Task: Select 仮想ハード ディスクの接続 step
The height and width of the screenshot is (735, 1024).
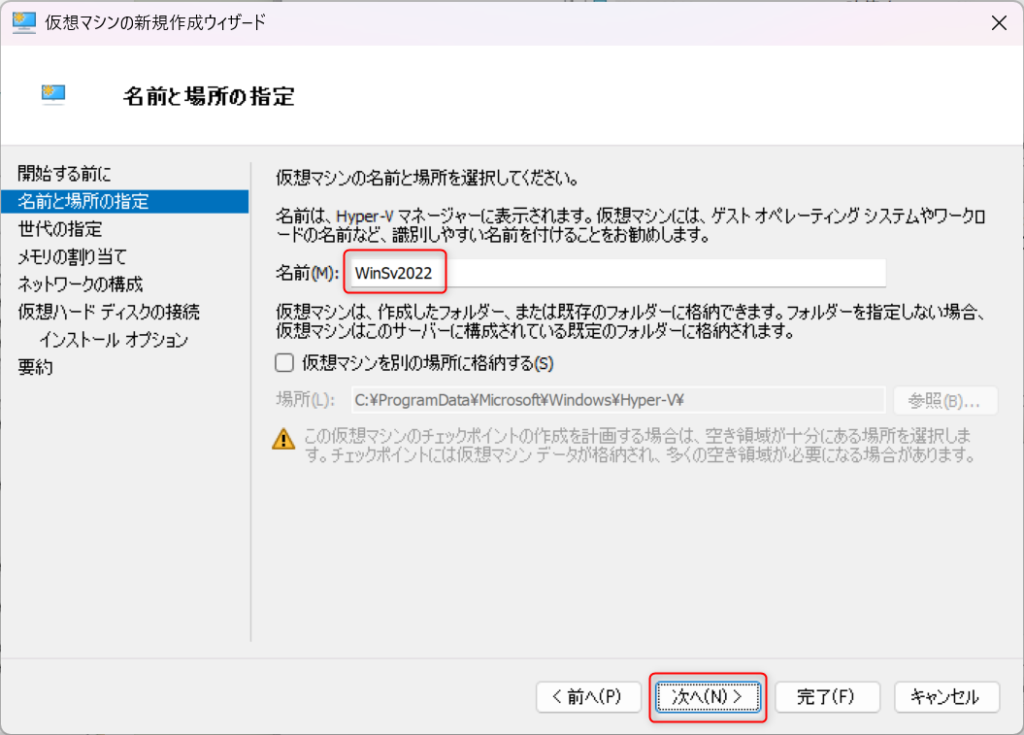Action: pyautogui.click(x=109, y=312)
